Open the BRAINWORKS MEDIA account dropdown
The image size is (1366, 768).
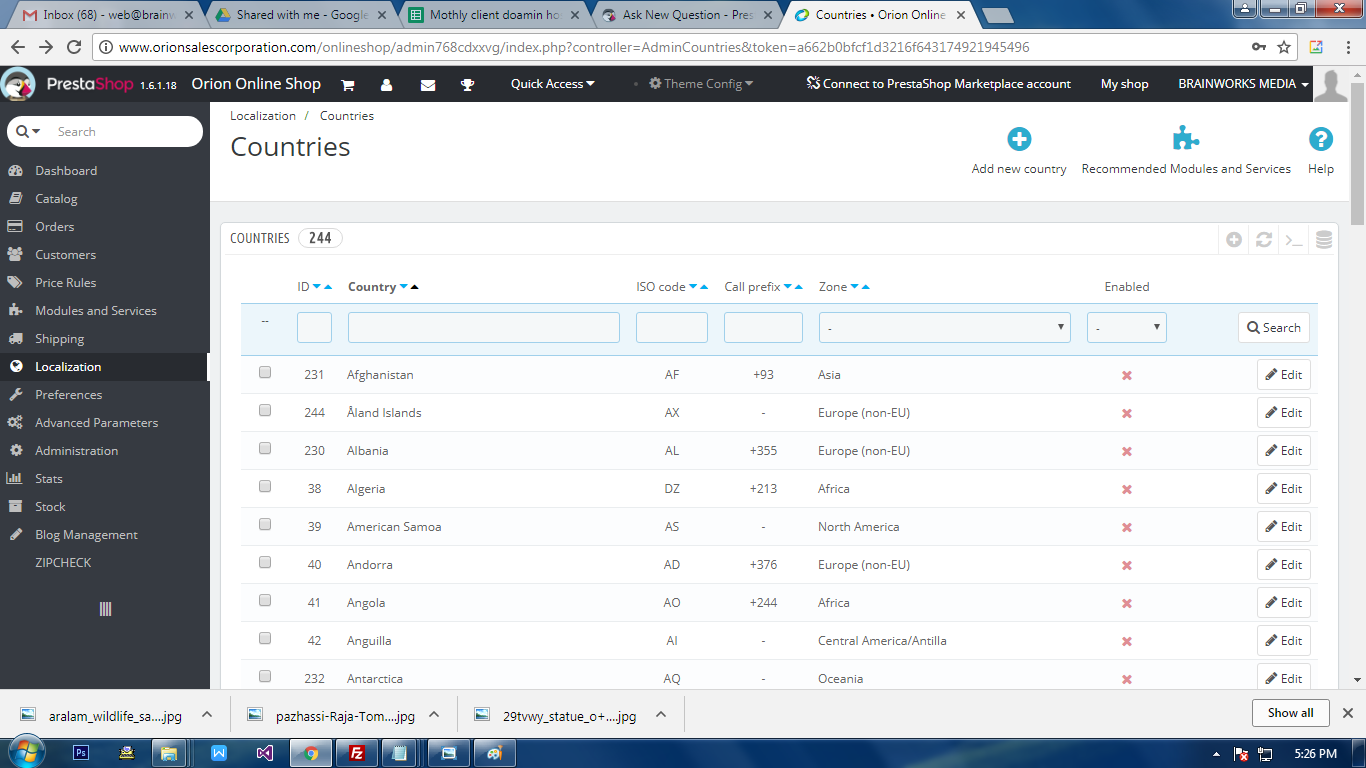(1243, 84)
